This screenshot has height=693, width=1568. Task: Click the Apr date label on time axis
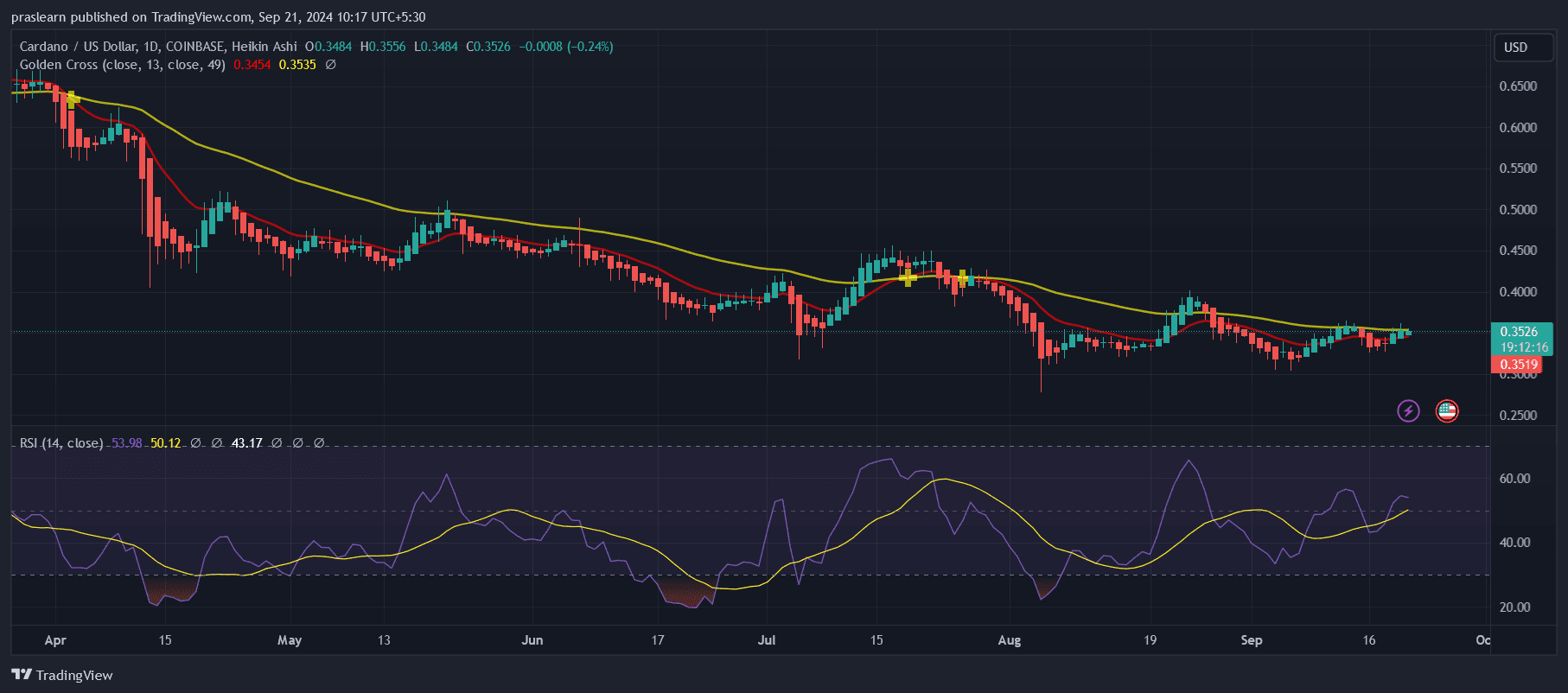pyautogui.click(x=55, y=640)
